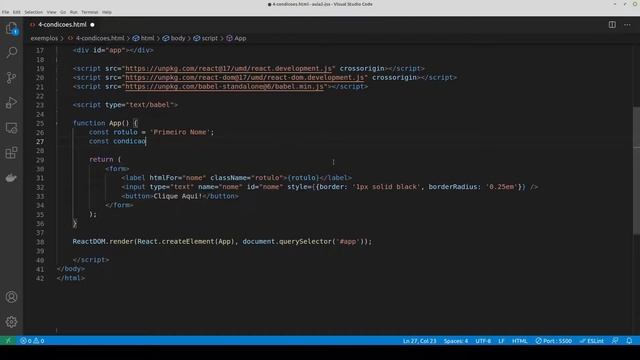Open the Help menu
The image size is (640, 360).
tap(107, 12)
